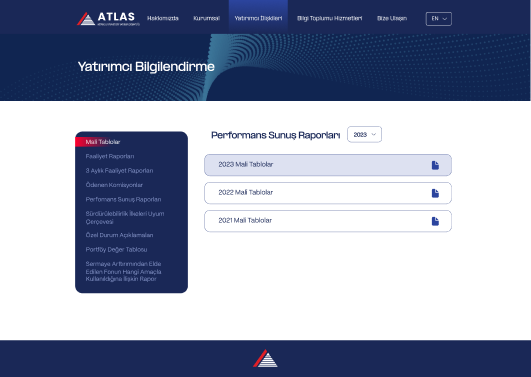Open the 2021 Mali Tablolar row
This screenshot has width=531, height=377.
328,221
